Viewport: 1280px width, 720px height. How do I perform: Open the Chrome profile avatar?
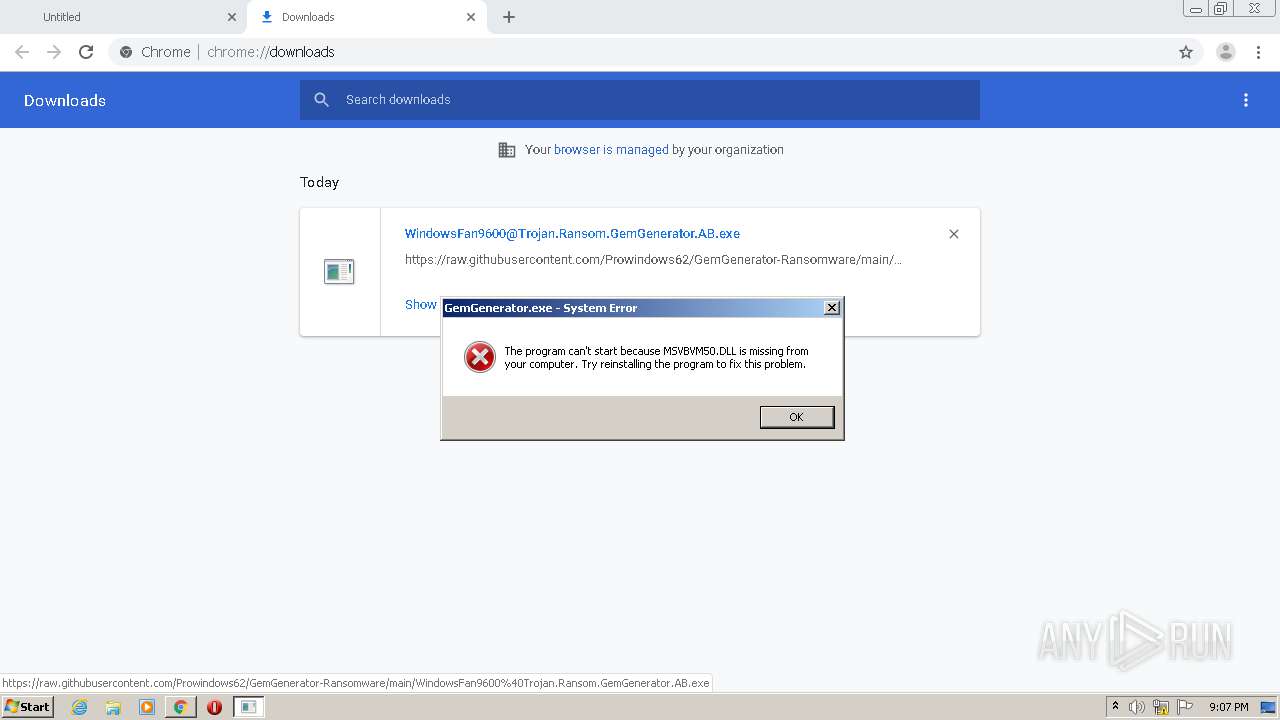(1226, 52)
